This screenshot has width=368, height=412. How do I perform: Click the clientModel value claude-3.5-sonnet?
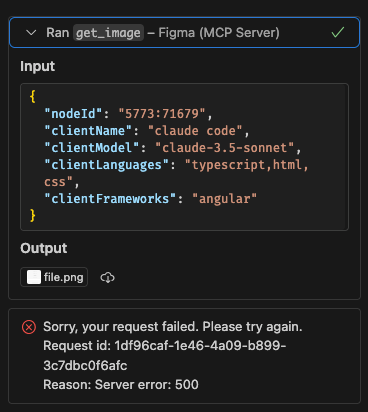pyautogui.click(x=225, y=148)
